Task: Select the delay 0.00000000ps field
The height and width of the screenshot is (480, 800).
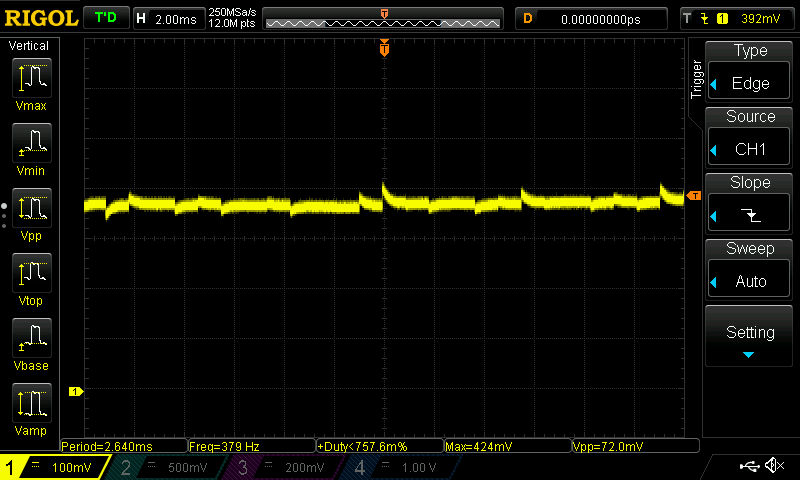Action: pyautogui.click(x=591, y=19)
